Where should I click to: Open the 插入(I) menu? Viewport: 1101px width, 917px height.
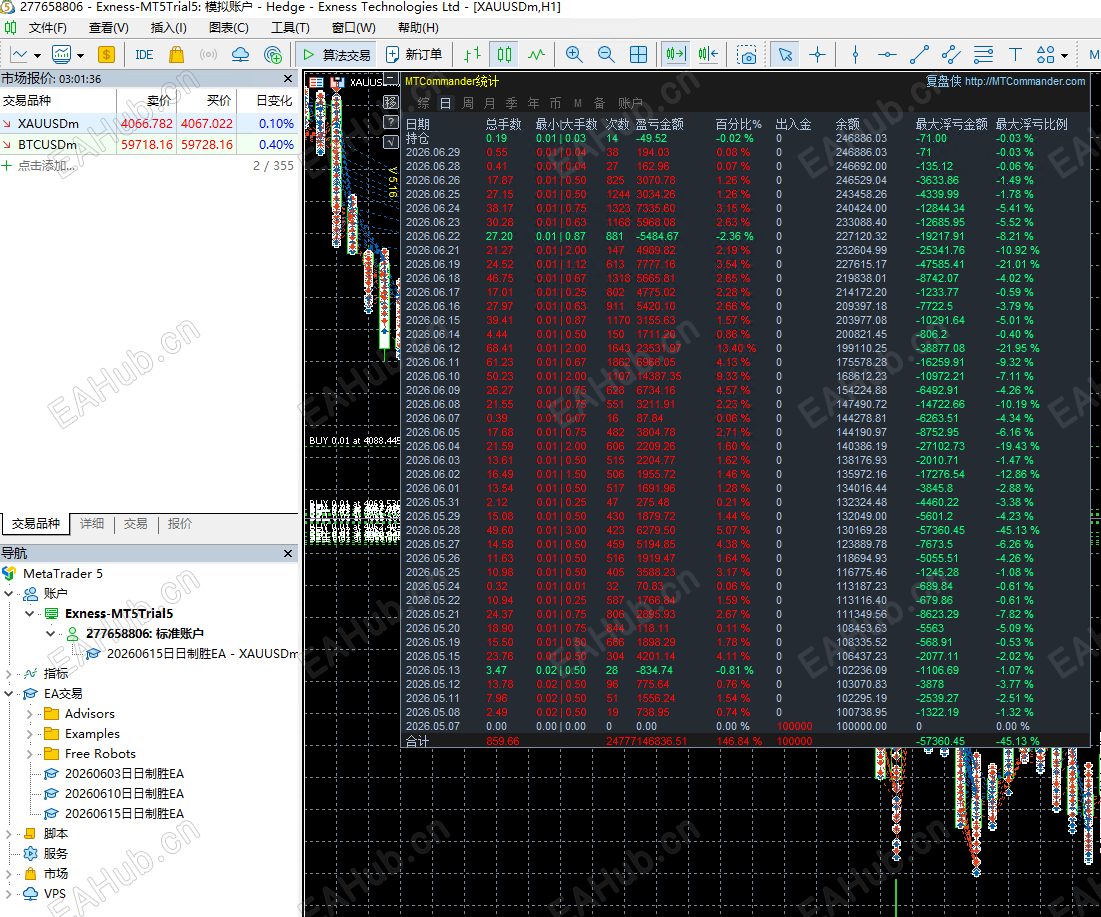coord(169,28)
